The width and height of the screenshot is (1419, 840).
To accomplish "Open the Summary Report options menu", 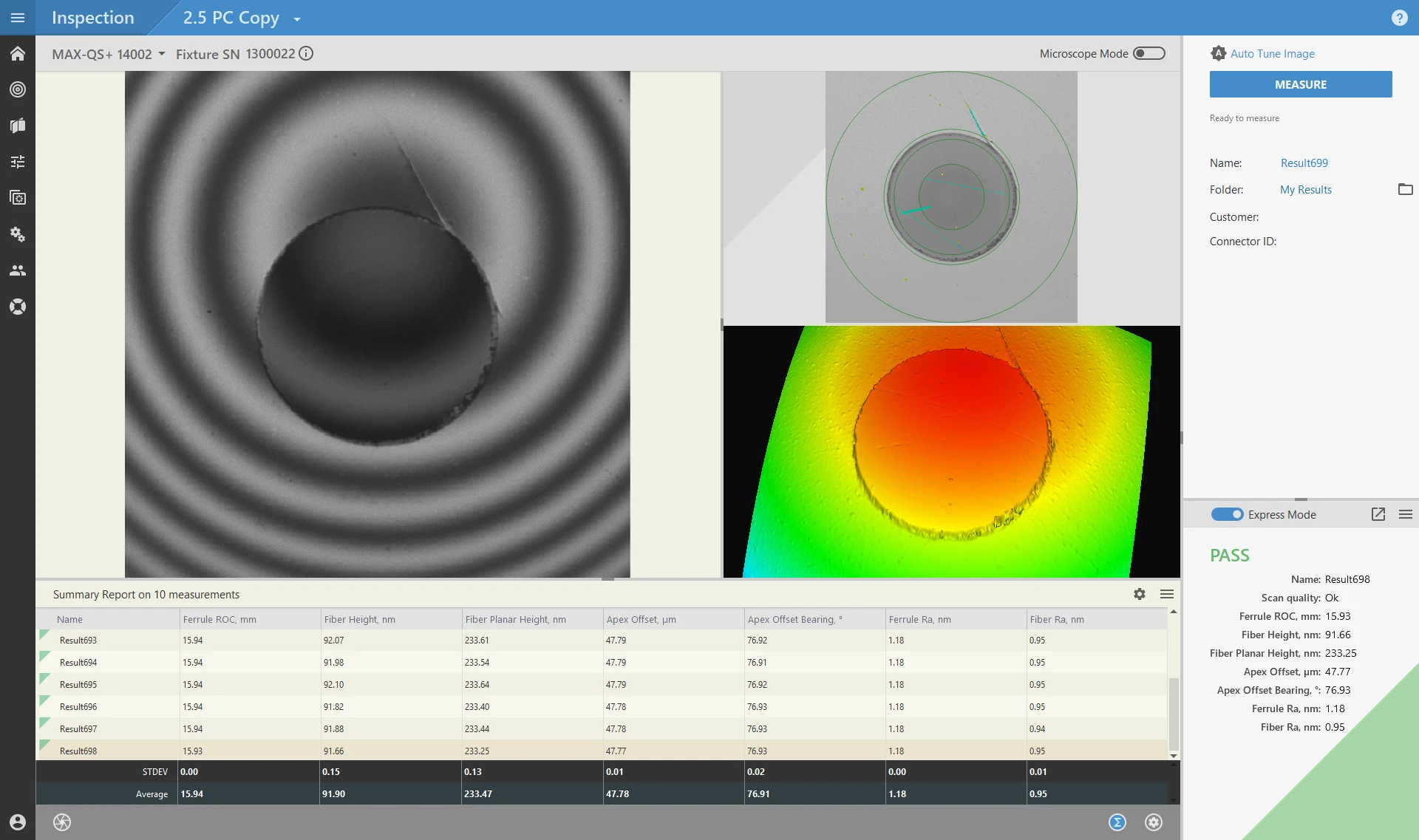I will (x=1167, y=593).
